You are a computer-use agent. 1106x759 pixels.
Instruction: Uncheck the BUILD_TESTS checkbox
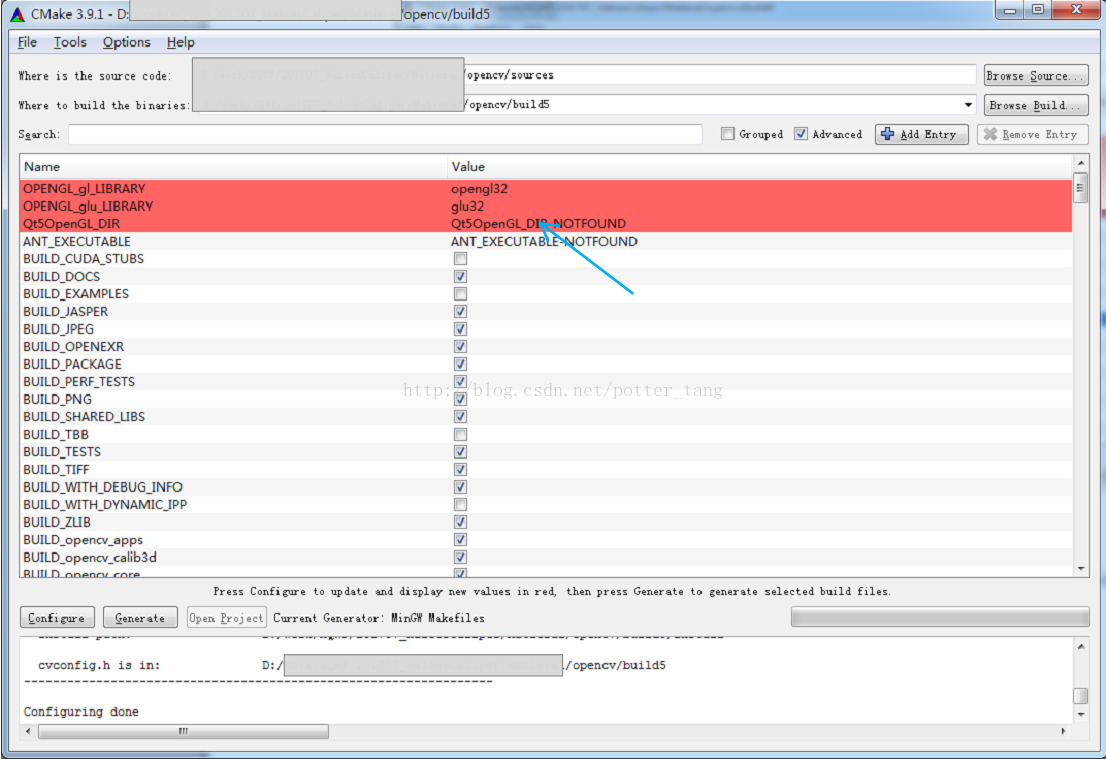460,451
